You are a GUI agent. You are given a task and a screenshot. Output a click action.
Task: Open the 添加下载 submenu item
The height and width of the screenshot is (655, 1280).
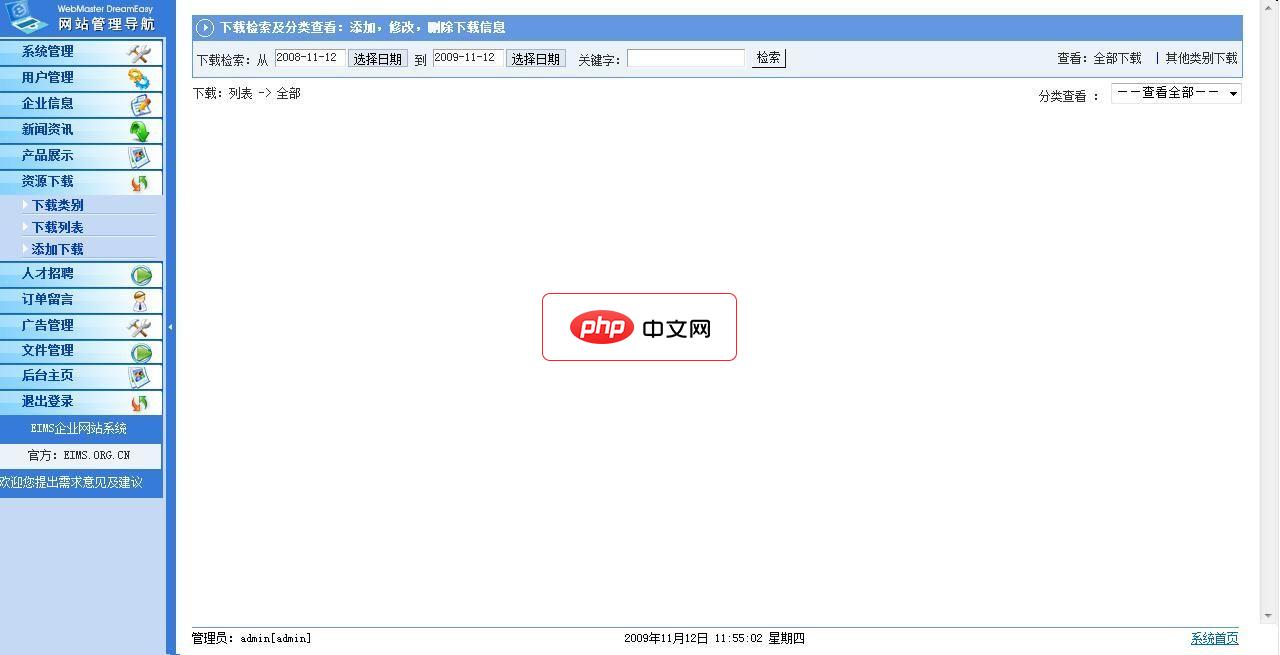(58, 249)
